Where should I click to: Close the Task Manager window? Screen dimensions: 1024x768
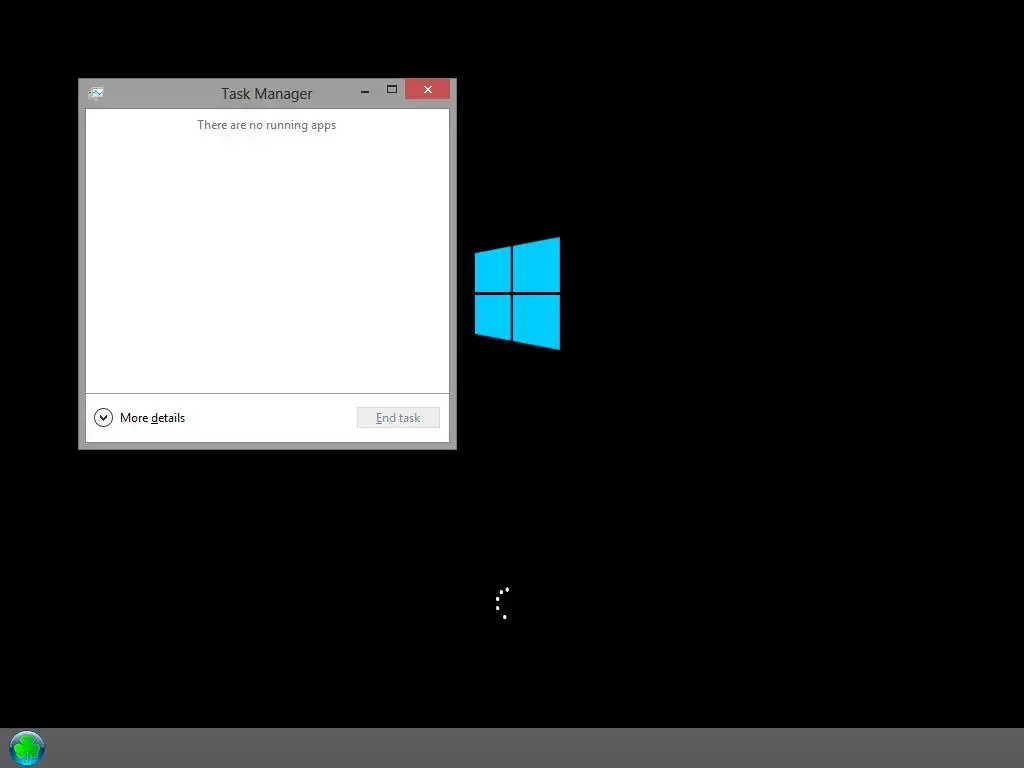tap(427, 89)
